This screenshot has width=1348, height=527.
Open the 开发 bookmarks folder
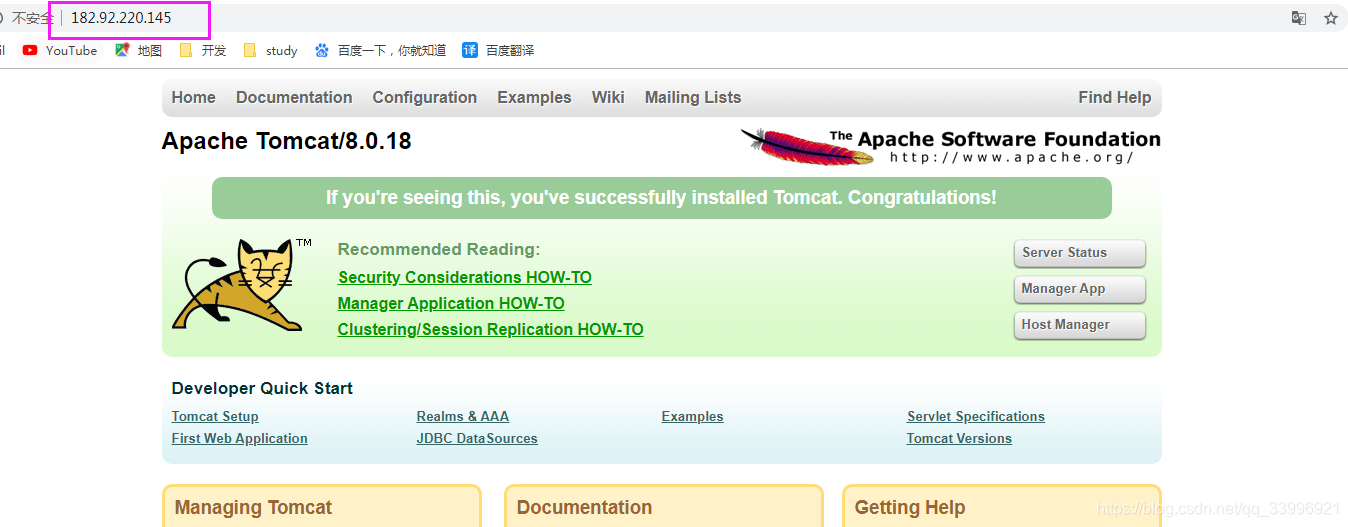point(203,50)
